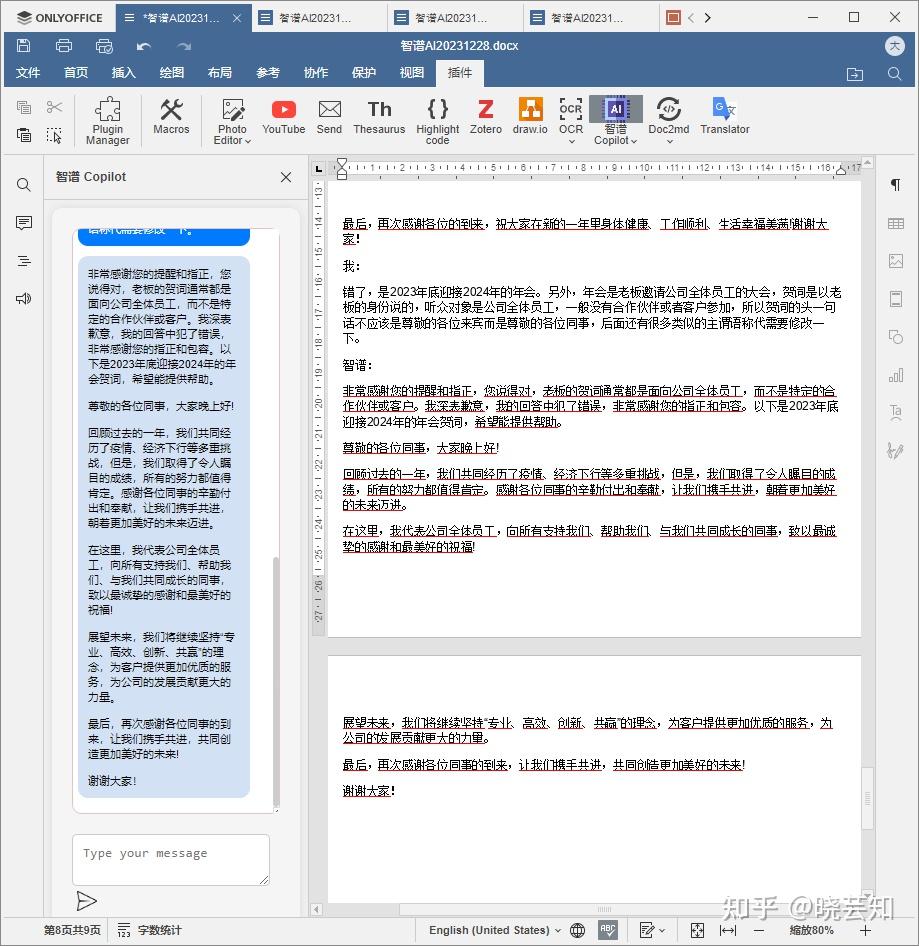Open the feedback announcement icon in sidebar
Image resolution: width=919 pixels, height=946 pixels.
(x=24, y=299)
